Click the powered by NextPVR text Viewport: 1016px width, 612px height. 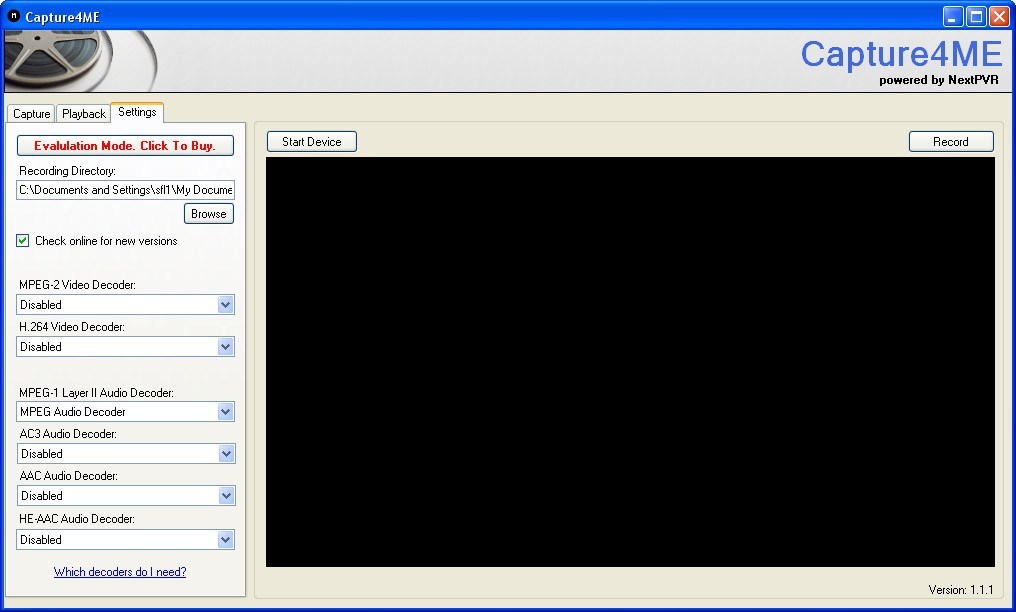938,80
